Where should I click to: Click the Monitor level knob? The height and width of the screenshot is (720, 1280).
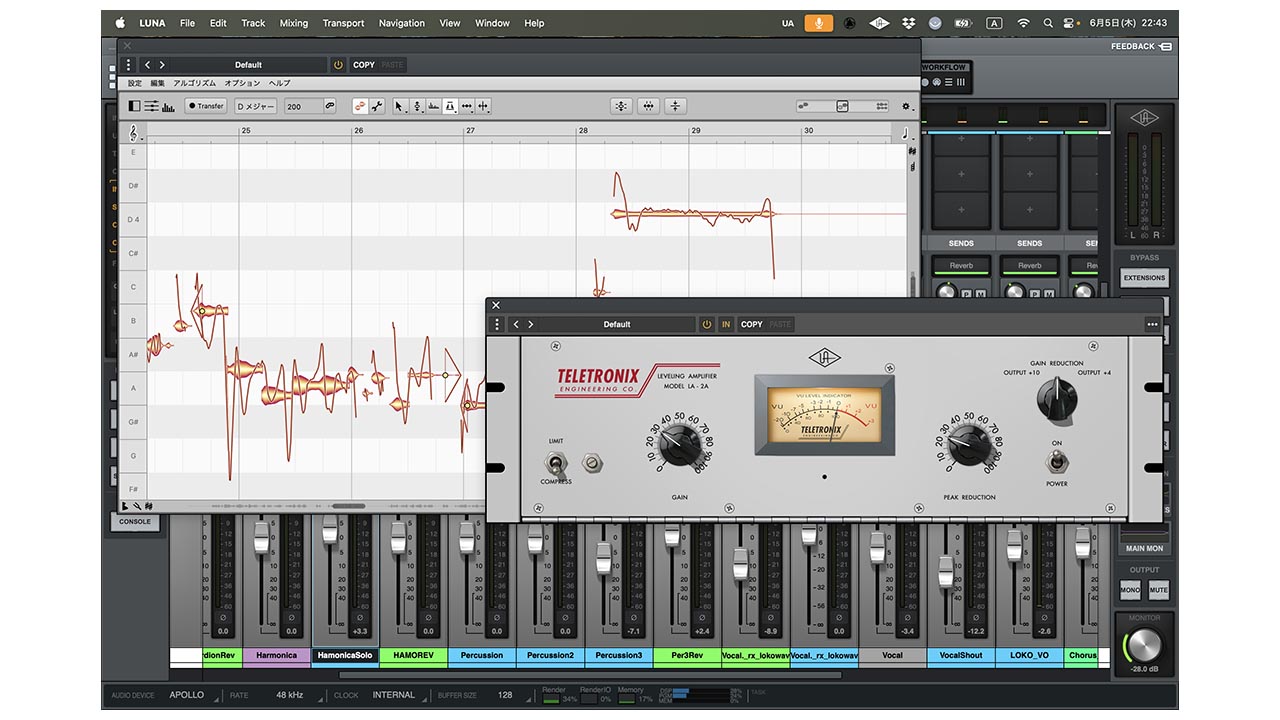pyautogui.click(x=1145, y=645)
